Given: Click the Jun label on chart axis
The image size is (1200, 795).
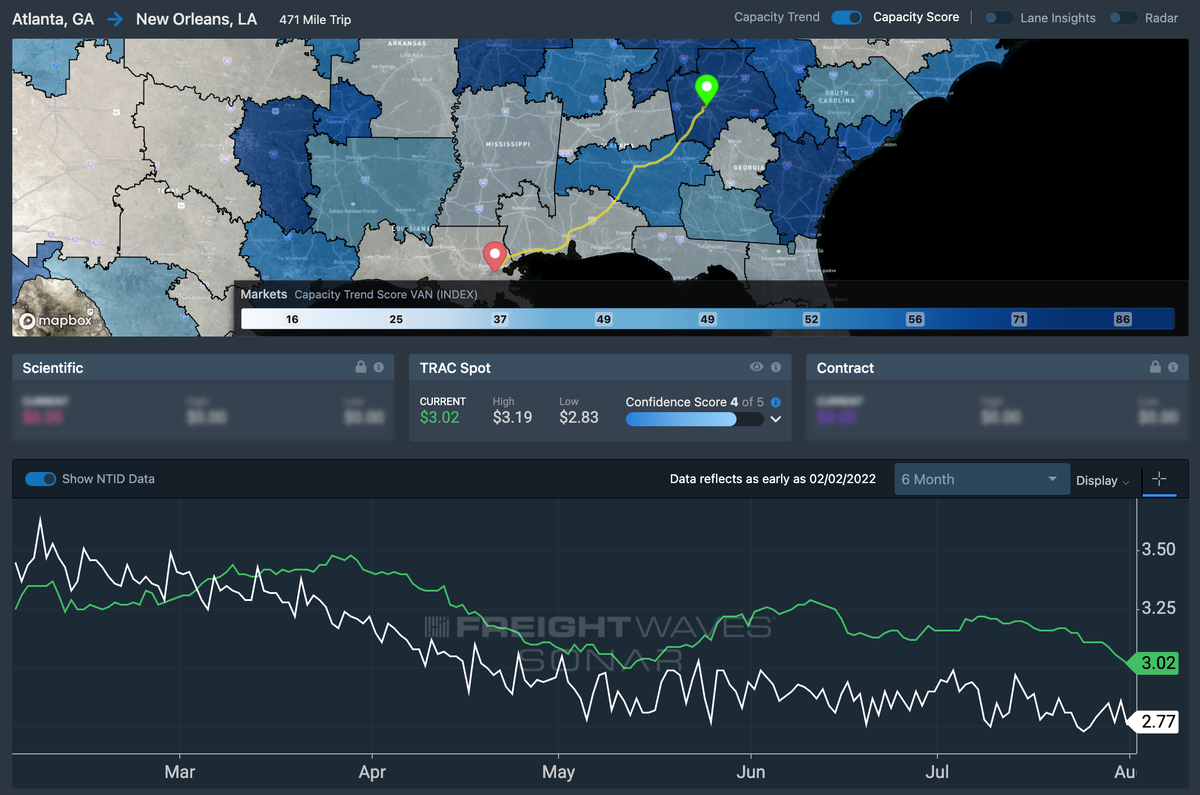Looking at the screenshot, I should [x=750, y=772].
